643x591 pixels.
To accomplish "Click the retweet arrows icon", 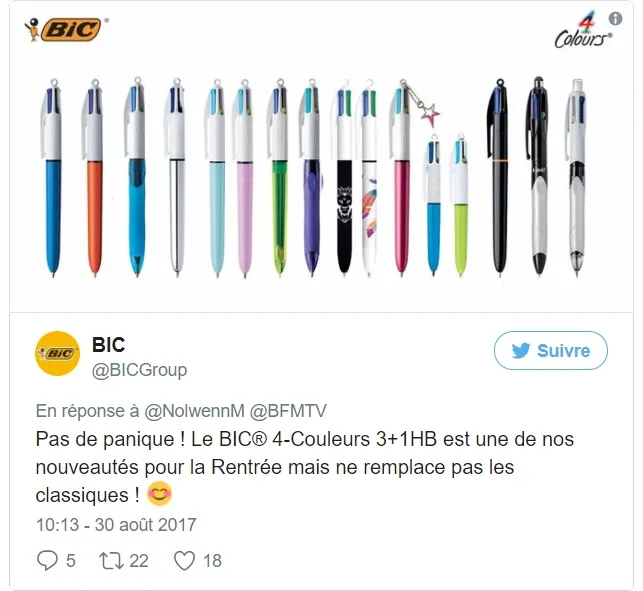I will pos(111,561).
